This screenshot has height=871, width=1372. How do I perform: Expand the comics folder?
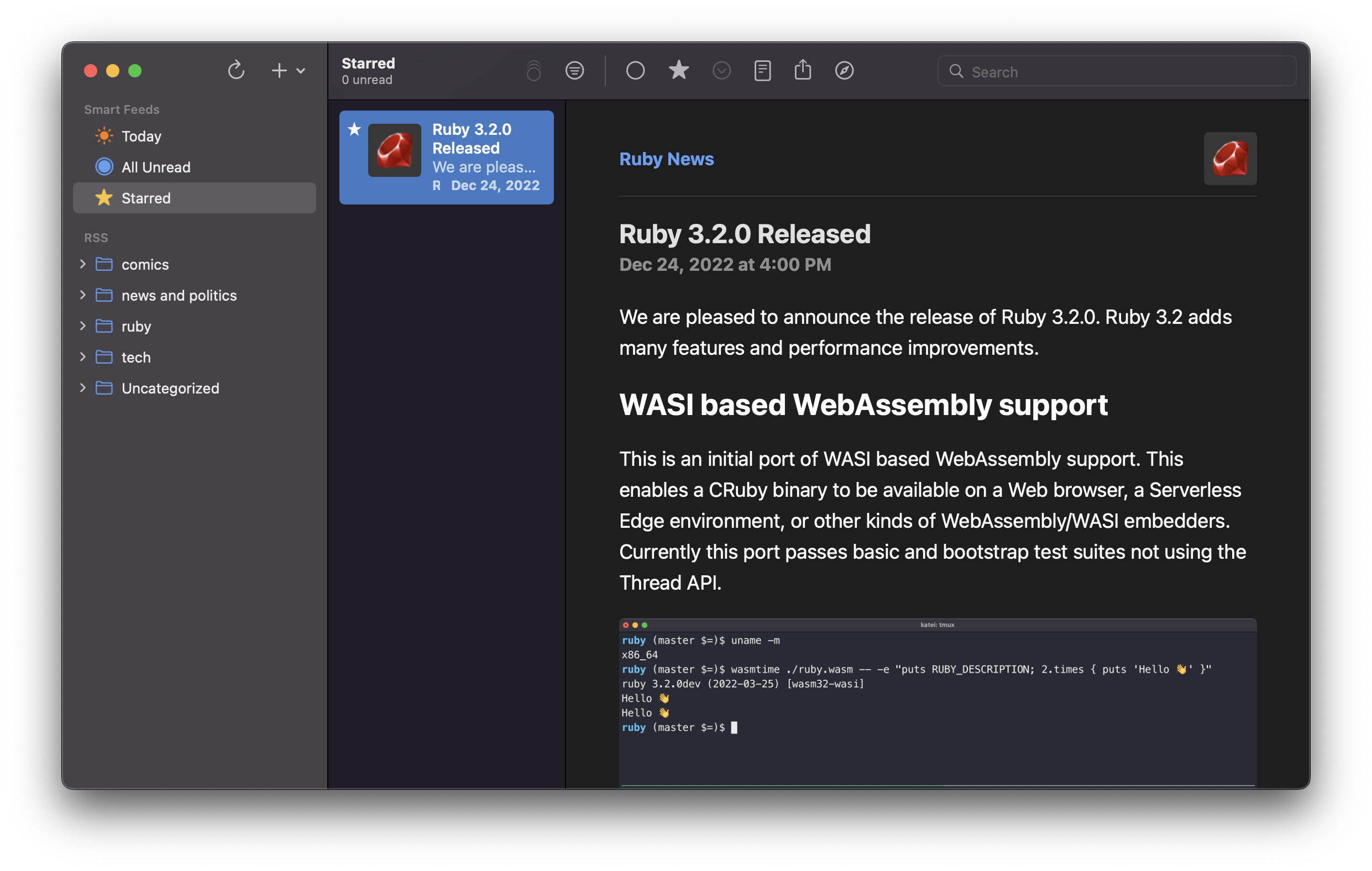pos(82,264)
